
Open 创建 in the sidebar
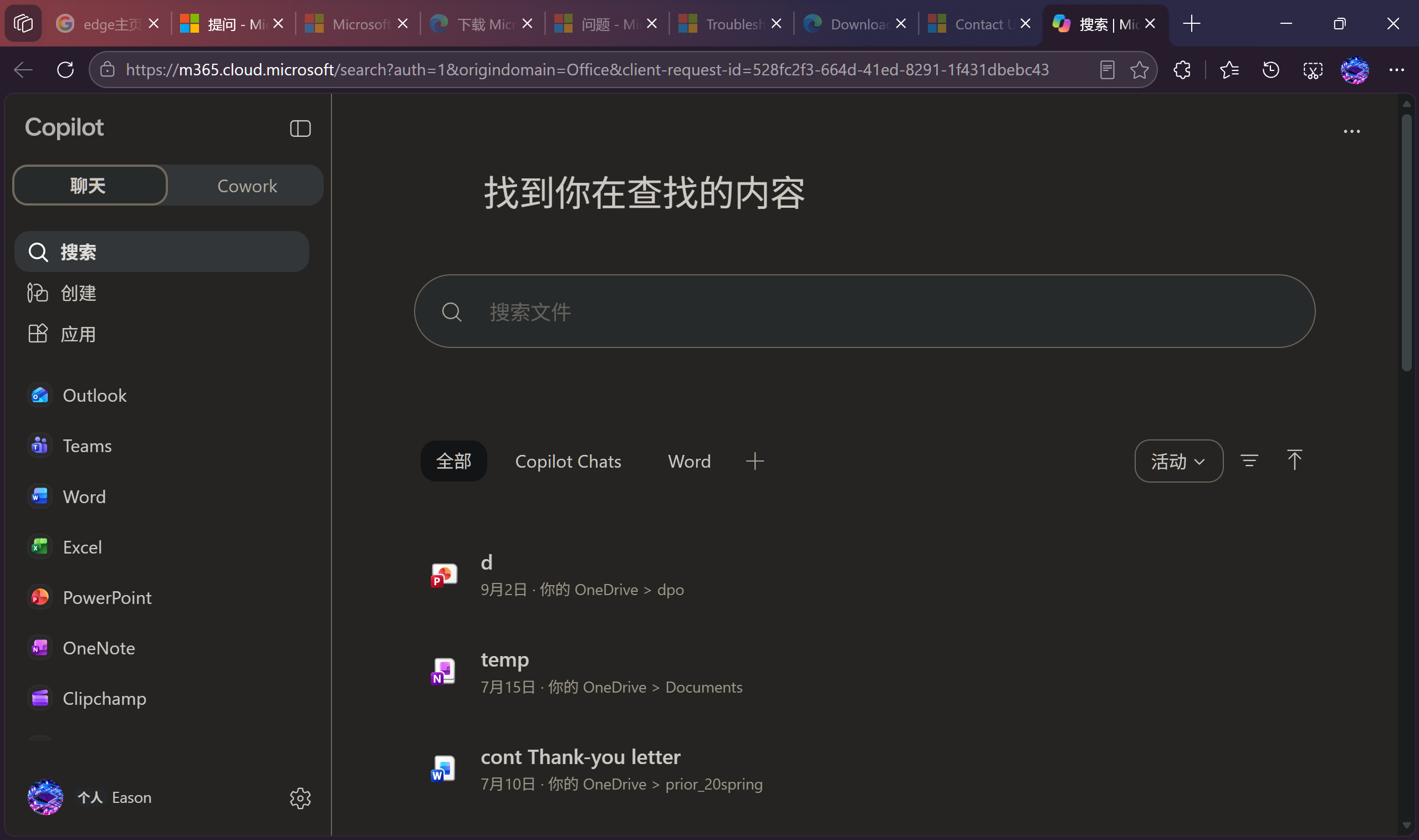[x=162, y=293]
